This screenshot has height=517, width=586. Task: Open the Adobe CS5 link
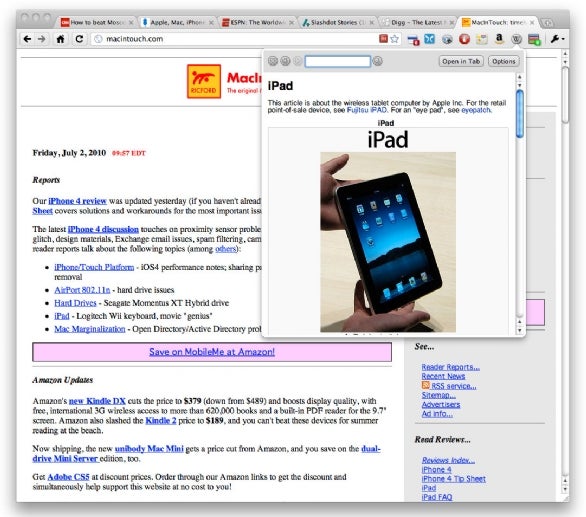pyautogui.click(x=68, y=477)
